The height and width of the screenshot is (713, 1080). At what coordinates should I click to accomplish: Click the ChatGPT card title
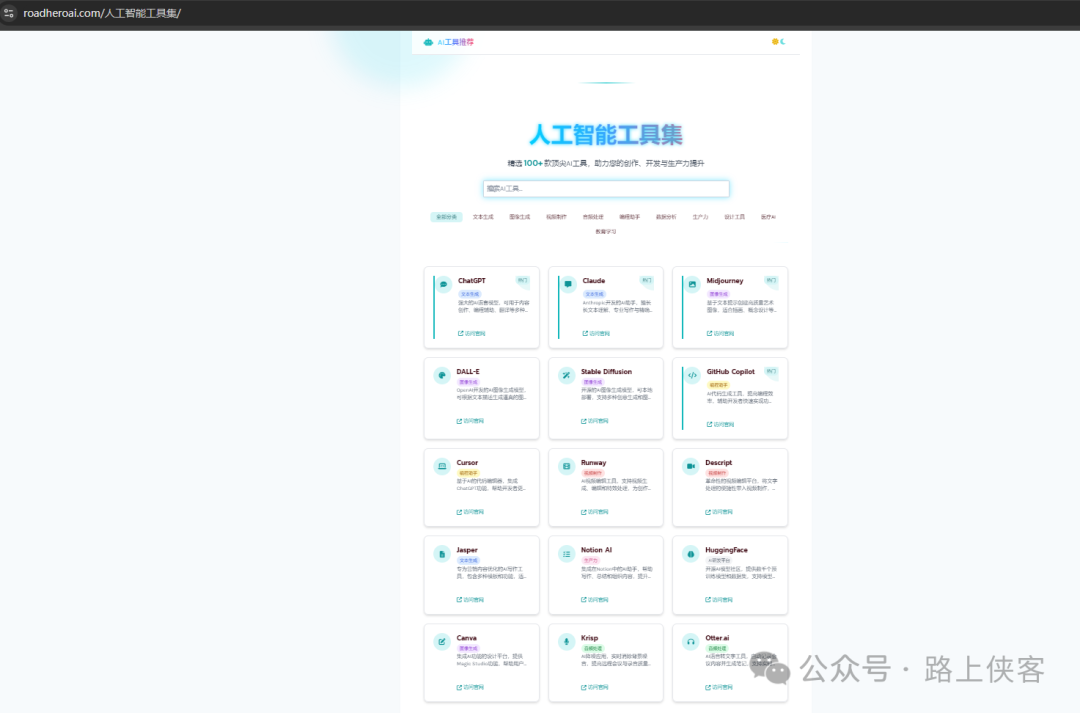point(472,280)
